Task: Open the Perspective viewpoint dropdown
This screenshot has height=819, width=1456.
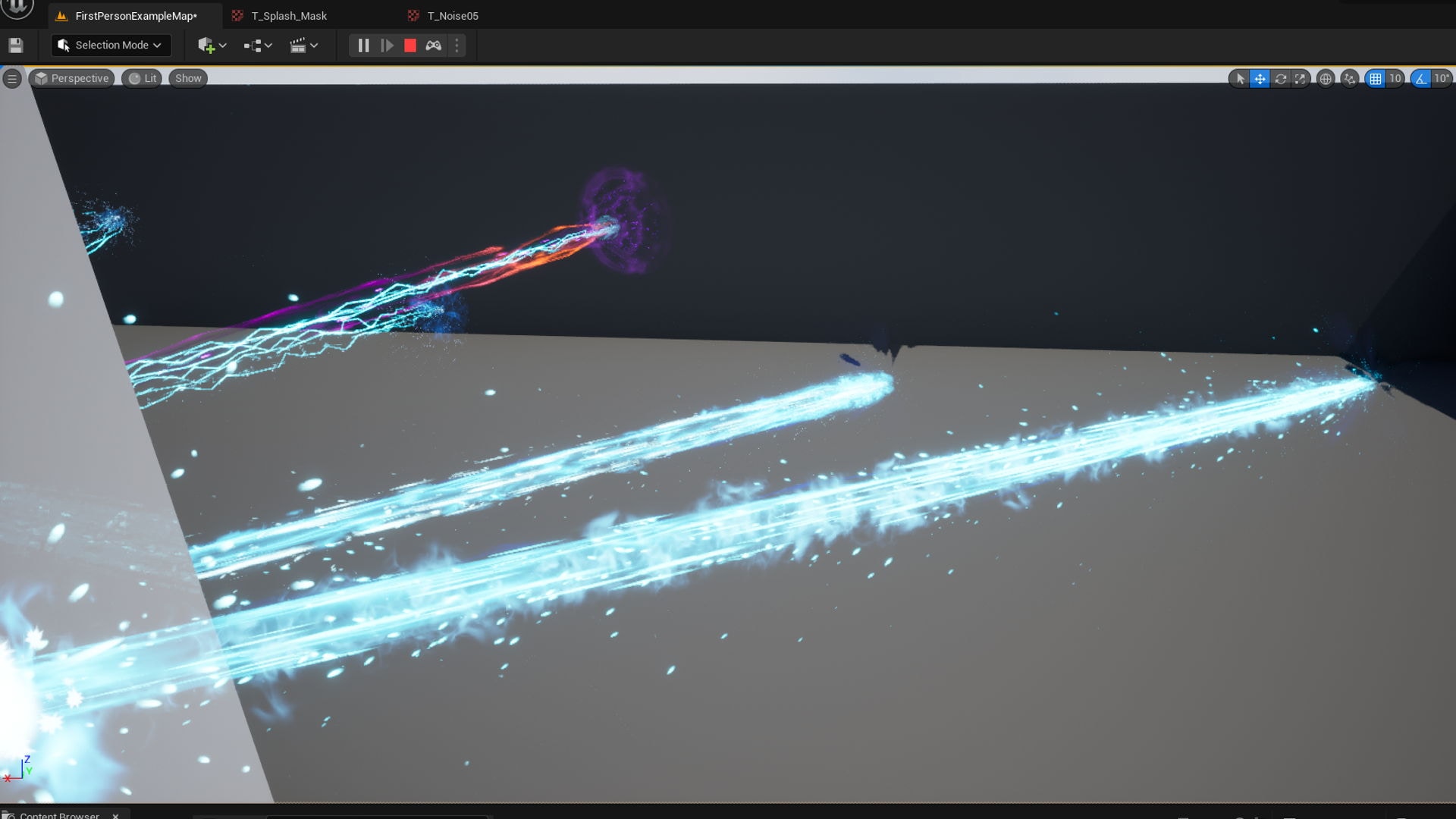Action: tap(71, 78)
